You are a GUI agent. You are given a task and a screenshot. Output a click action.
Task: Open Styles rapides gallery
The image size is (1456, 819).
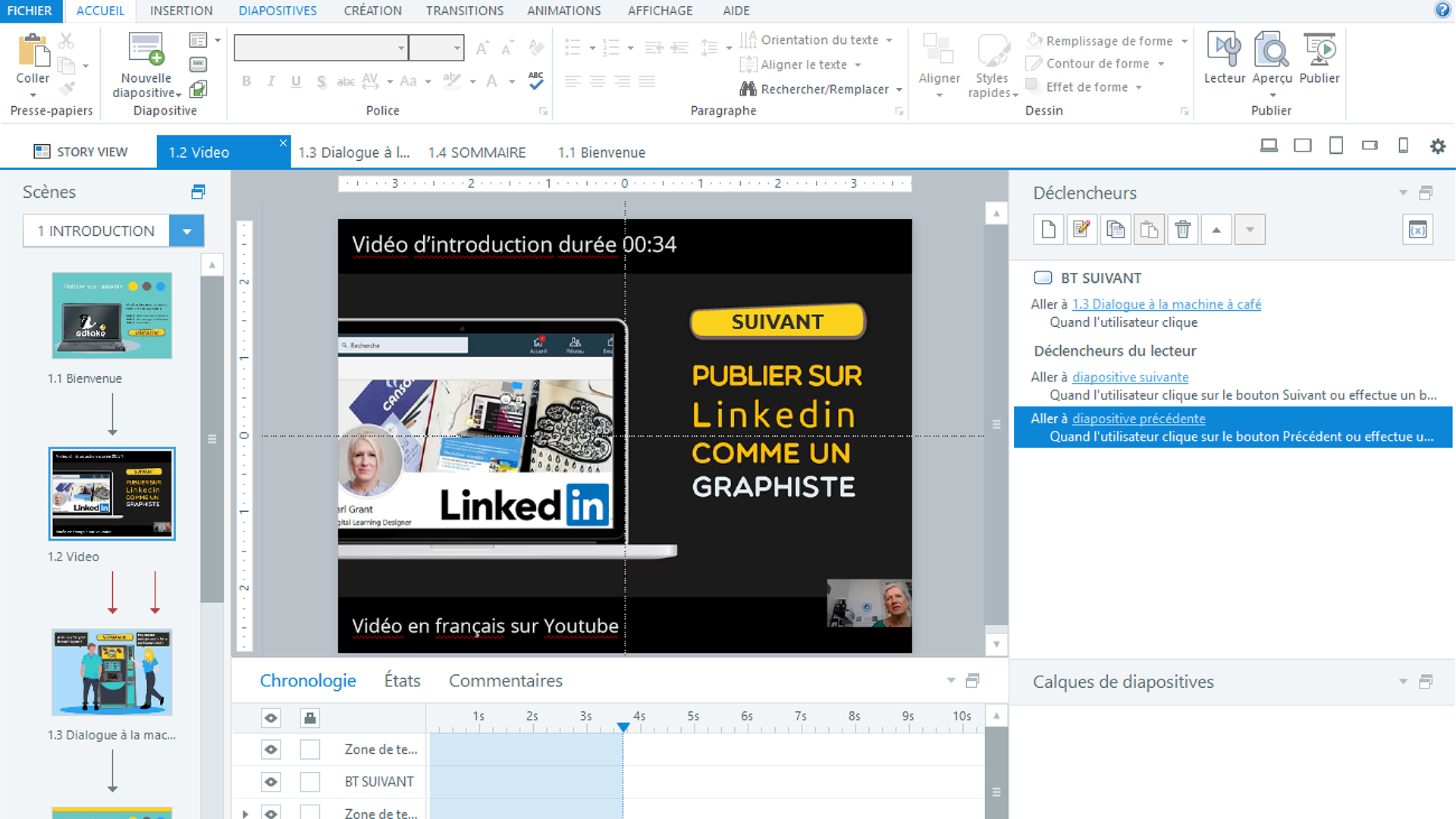pyautogui.click(x=992, y=67)
